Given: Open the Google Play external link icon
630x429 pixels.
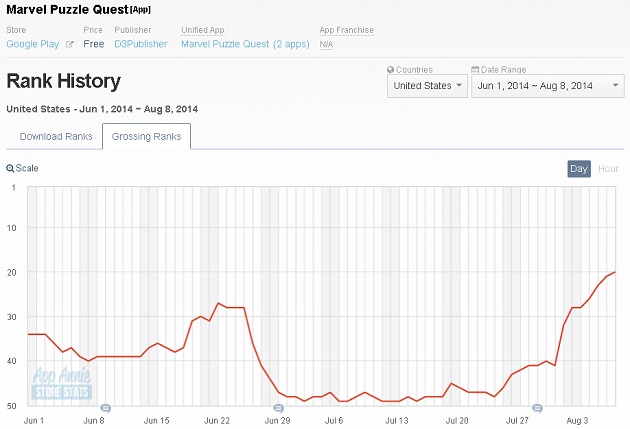Looking at the screenshot, I should [x=70, y=44].
